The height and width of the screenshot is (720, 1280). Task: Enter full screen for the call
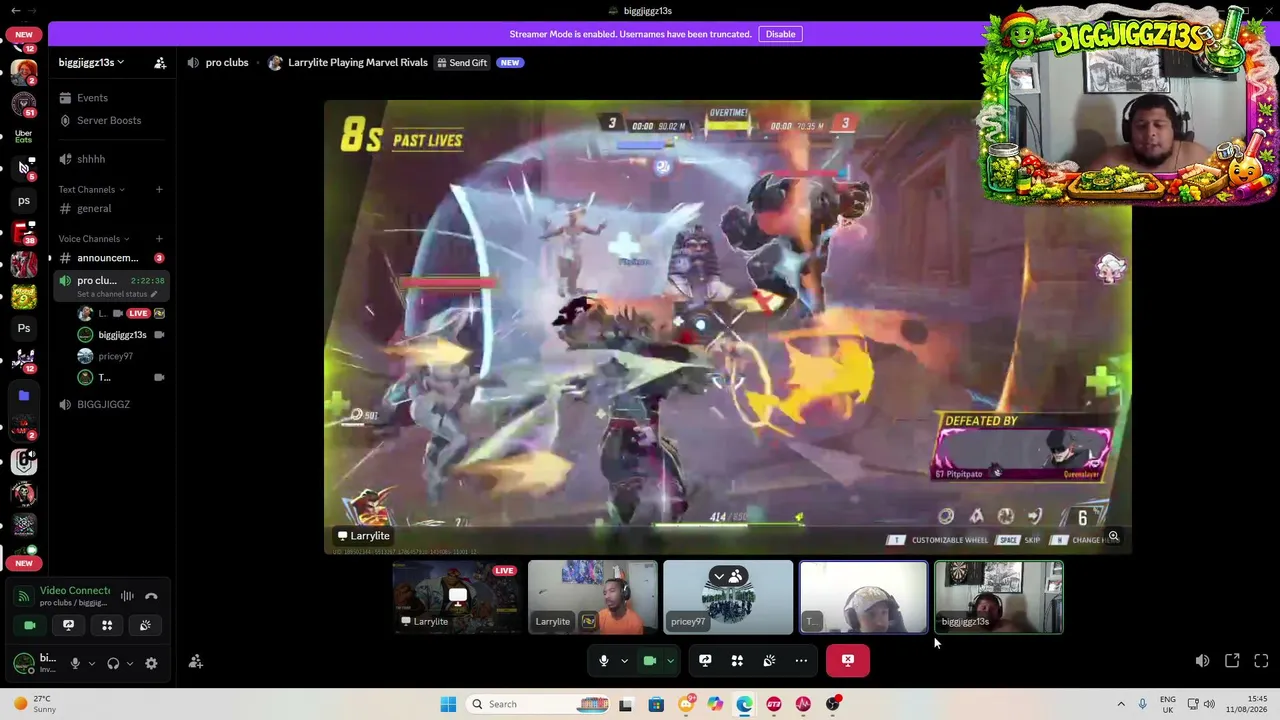[1261, 661]
